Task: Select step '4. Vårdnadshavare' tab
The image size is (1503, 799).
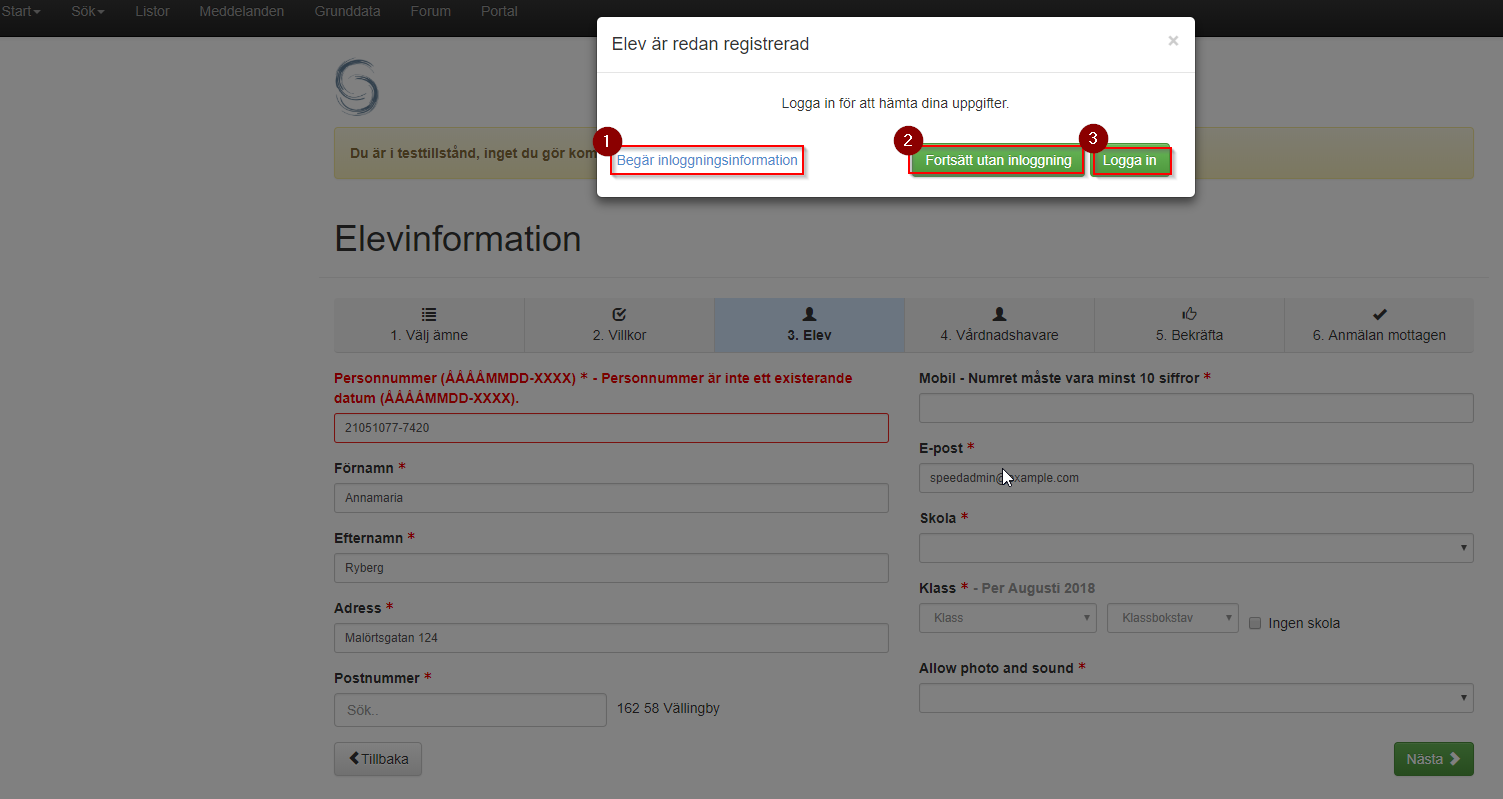Action: (x=999, y=325)
